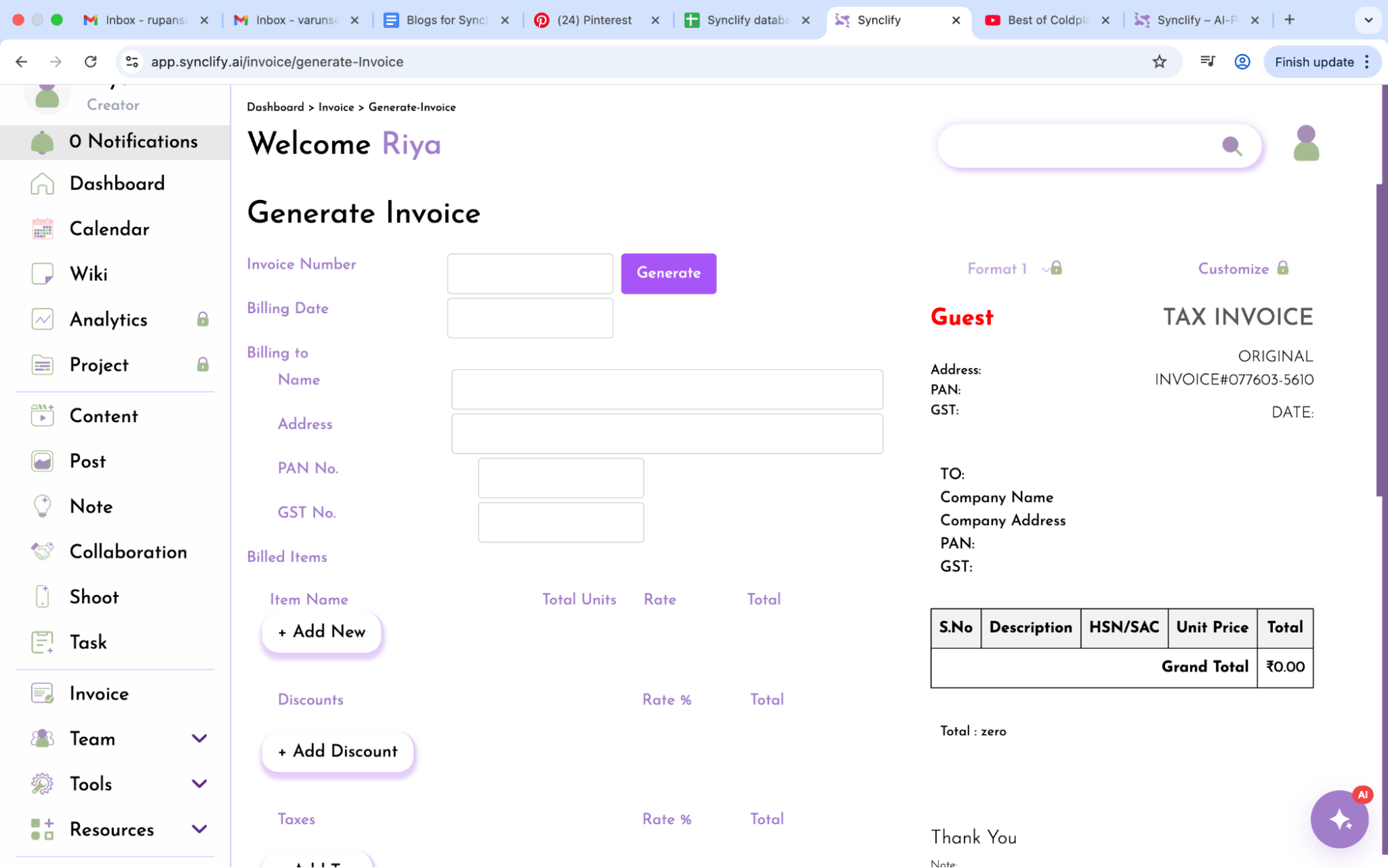
Task: Open the user avatar at top right
Action: tap(1306, 144)
